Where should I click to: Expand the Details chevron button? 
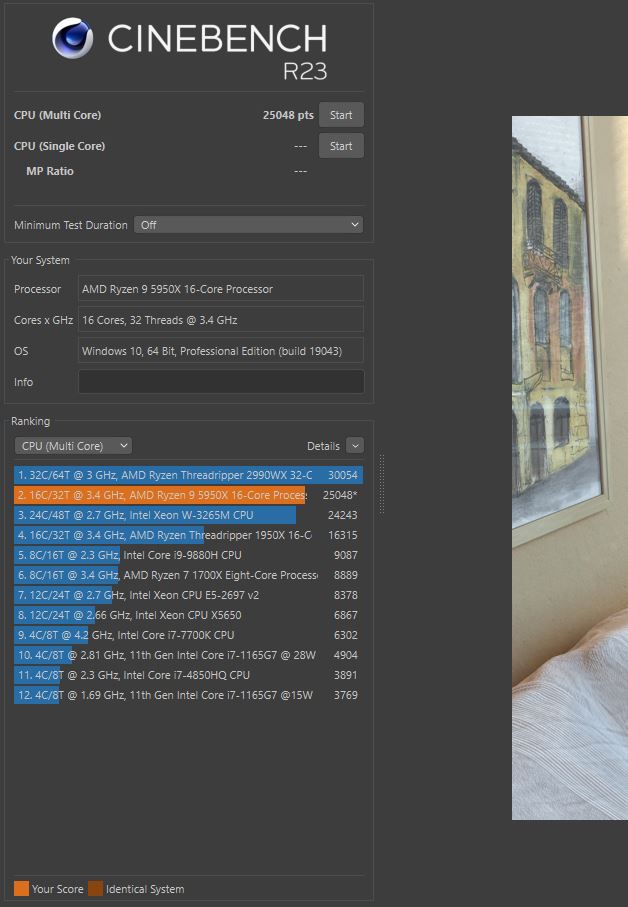(355, 445)
